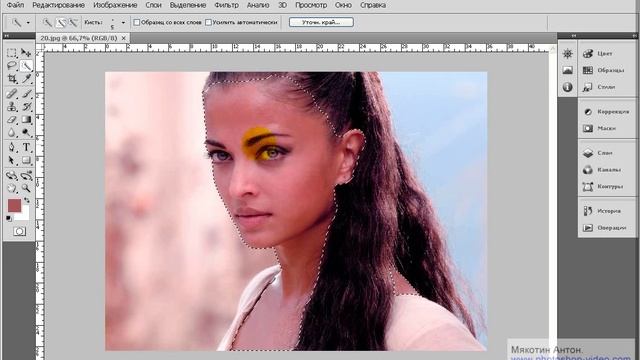Select the Blur tool
Image resolution: width=640 pixels, height=360 pixels.
pyautogui.click(x=11, y=133)
